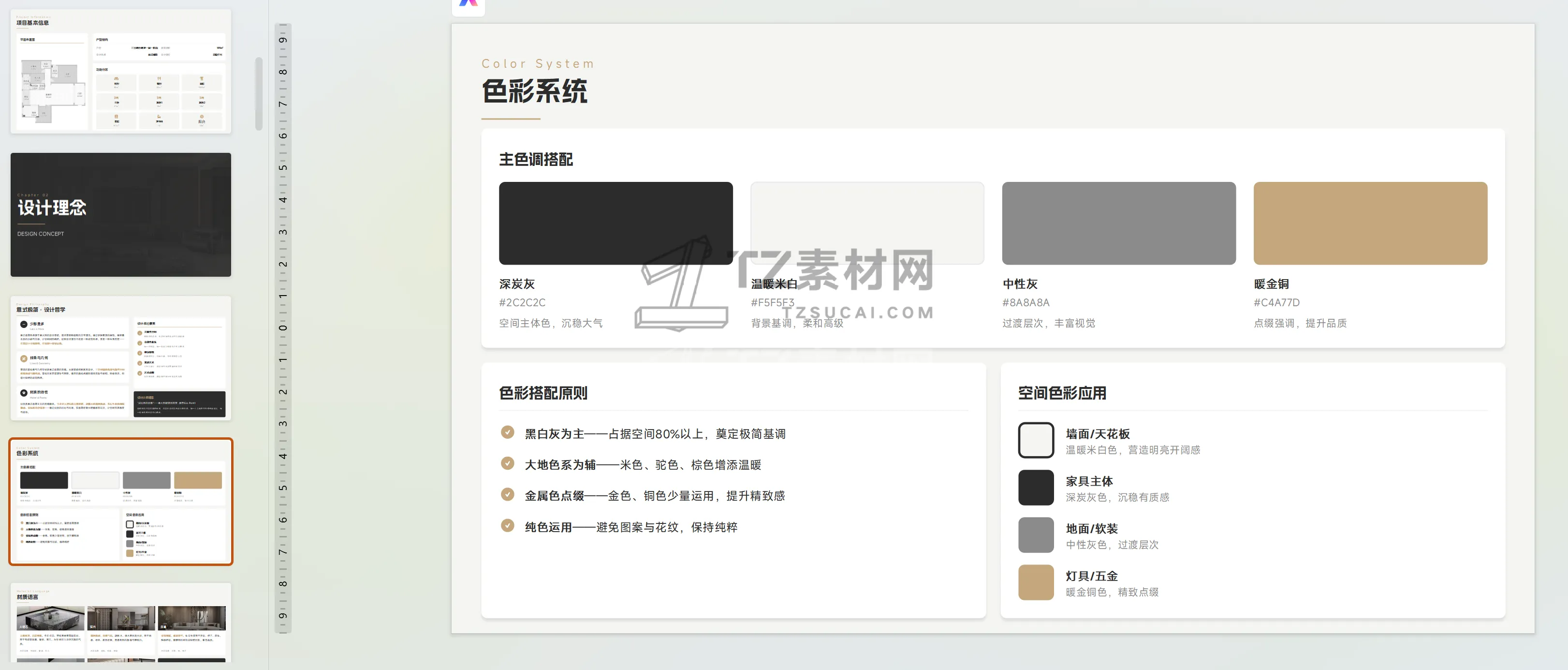Image resolution: width=1568 pixels, height=670 pixels.
Task: Click the app logo icon at top
Action: tap(468, 5)
